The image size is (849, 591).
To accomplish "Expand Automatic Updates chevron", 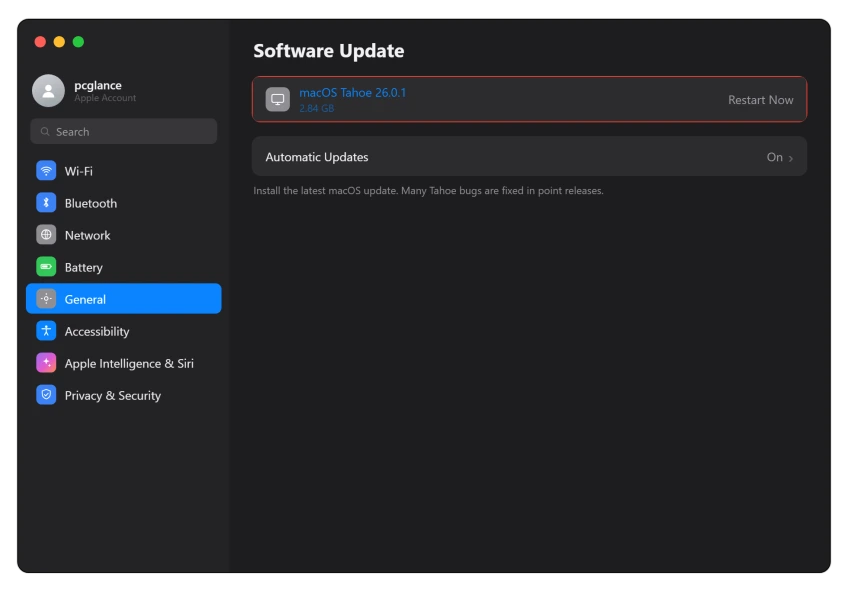I will point(791,158).
